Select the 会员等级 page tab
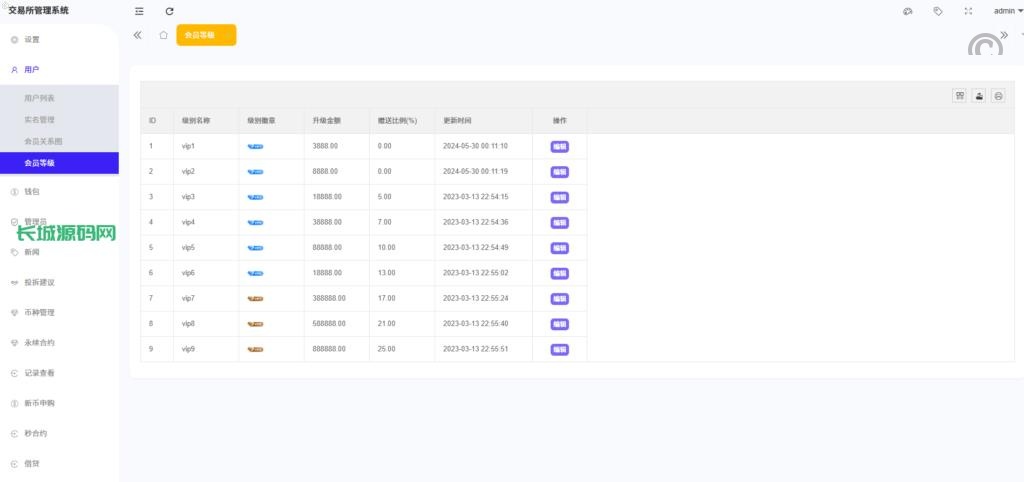Screen dimensions: 1024x482 (x=206, y=35)
